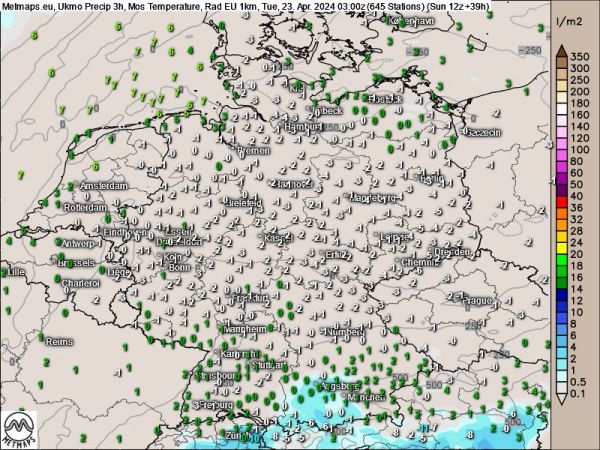Select the red 40 legend color block

pyautogui.click(x=564, y=200)
